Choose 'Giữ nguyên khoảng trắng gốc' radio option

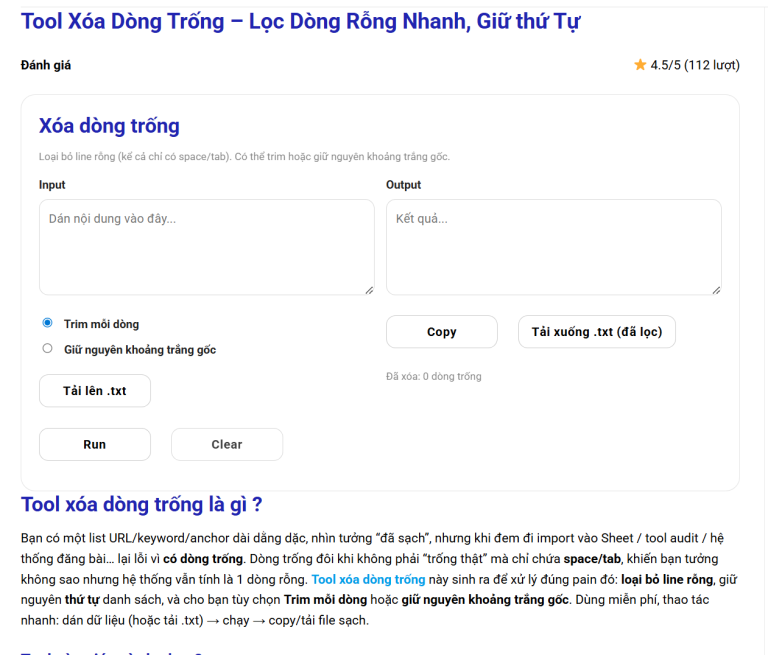pos(48,348)
